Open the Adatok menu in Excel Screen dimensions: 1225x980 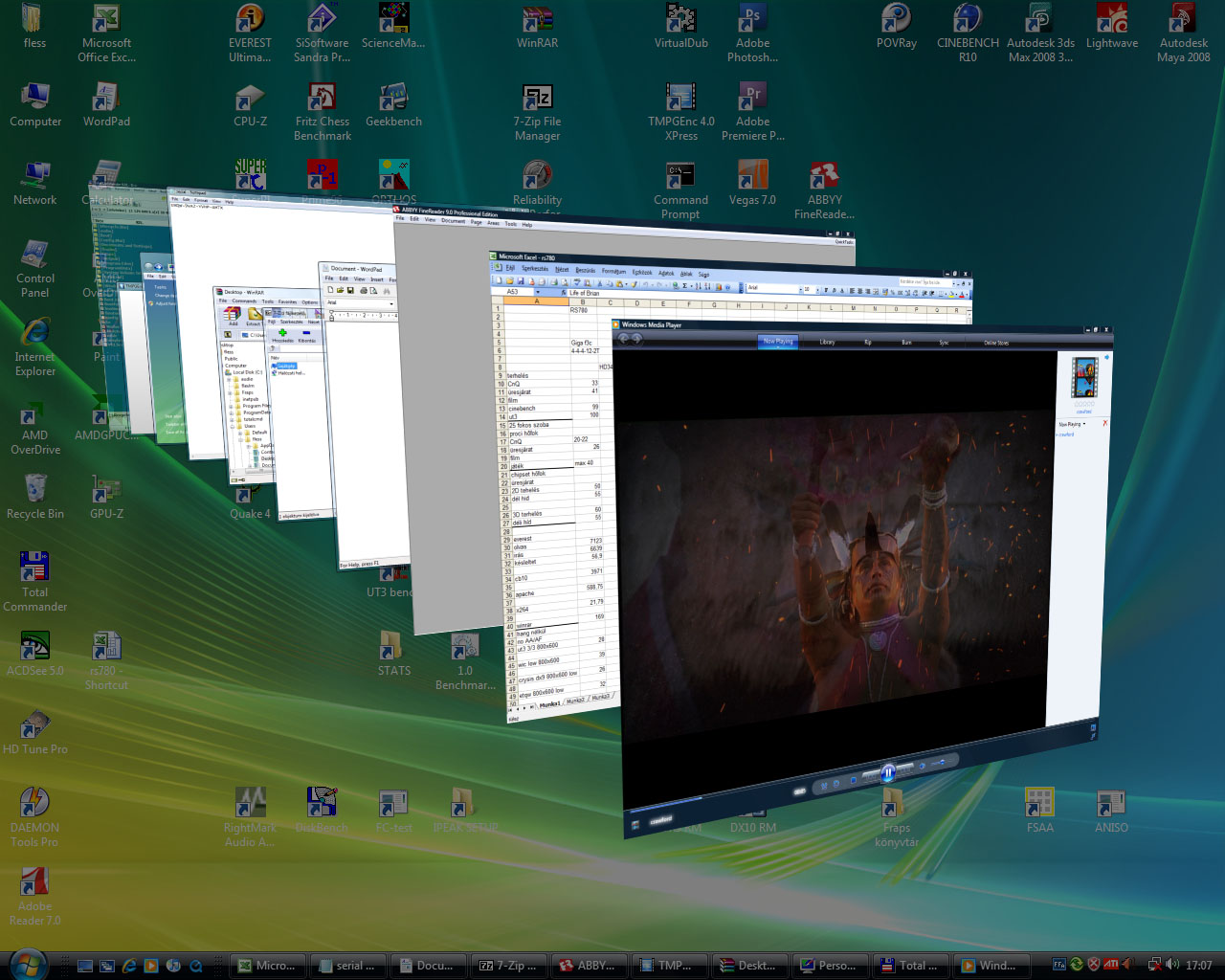point(666,274)
